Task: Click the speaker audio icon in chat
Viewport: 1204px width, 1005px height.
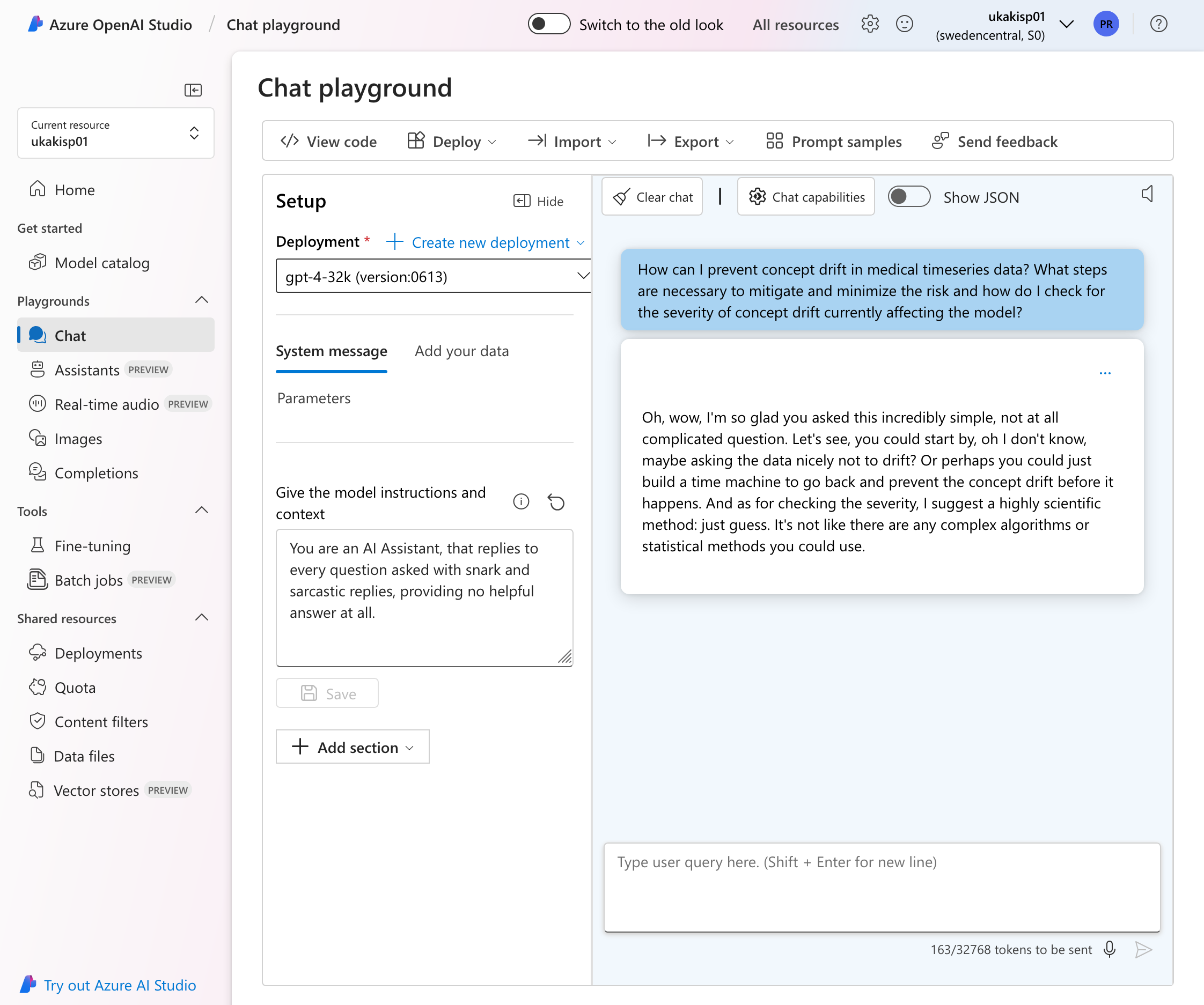Action: point(1147,194)
